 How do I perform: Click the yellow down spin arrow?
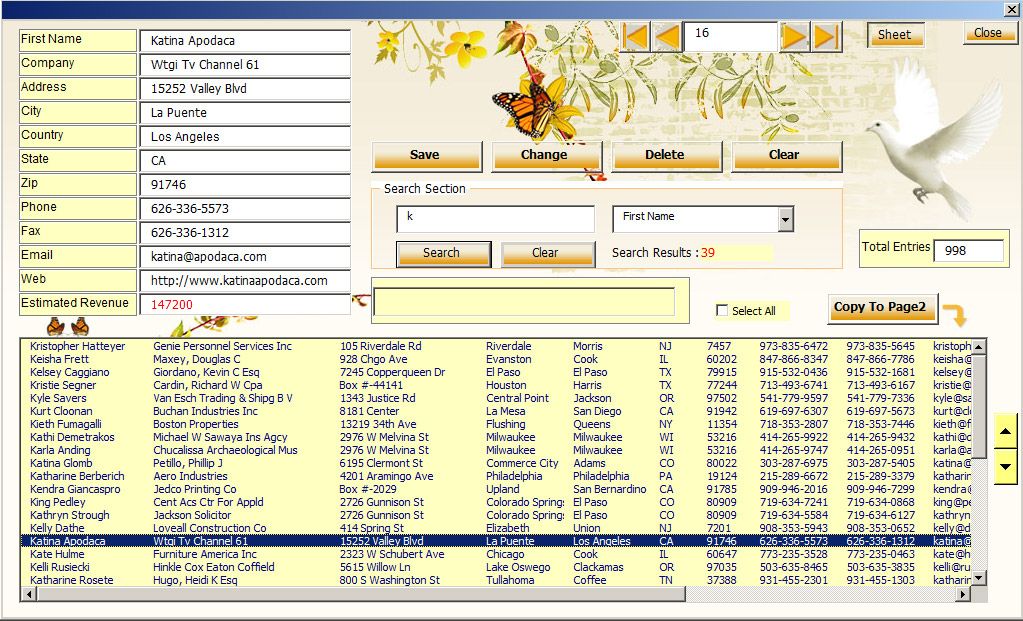tap(1005, 466)
